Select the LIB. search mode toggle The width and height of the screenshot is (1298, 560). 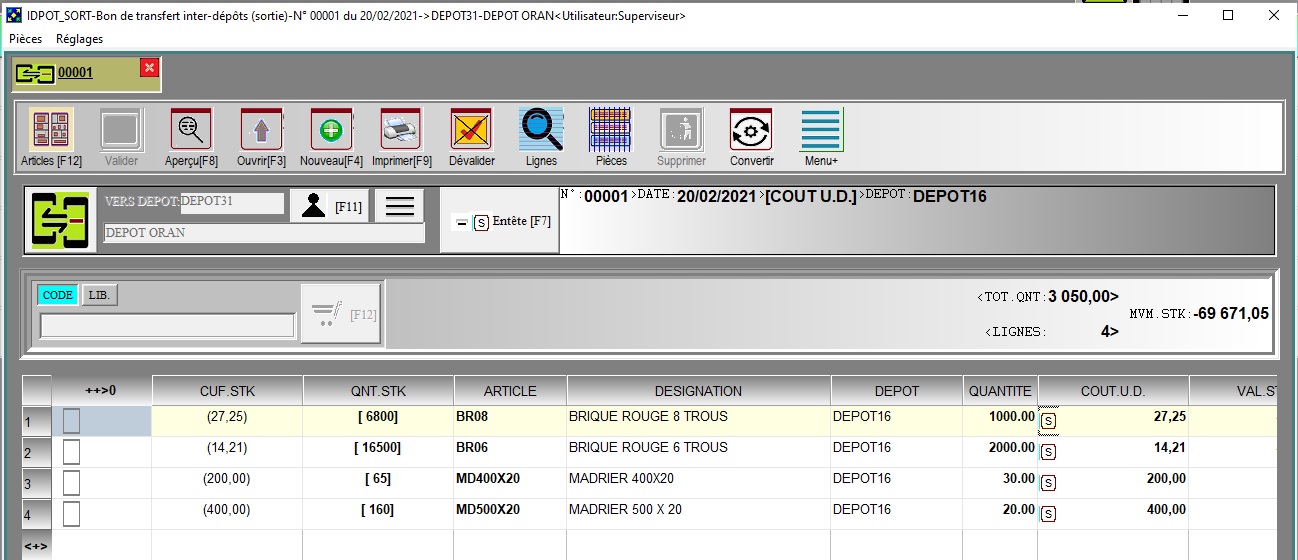(99, 295)
